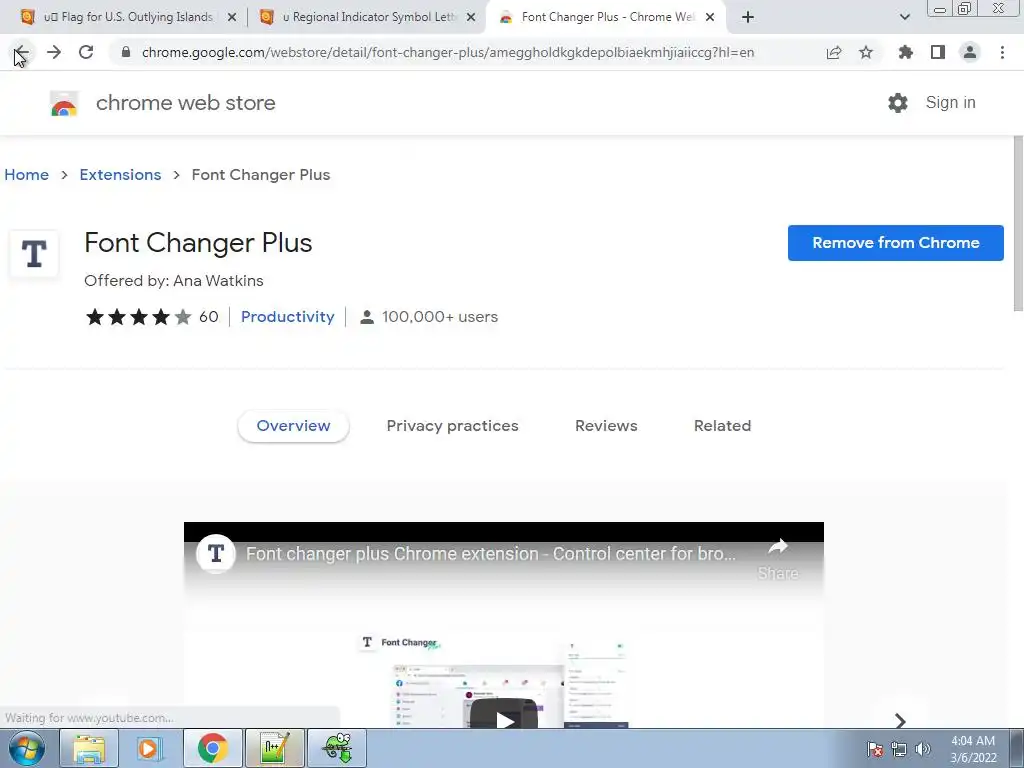This screenshot has width=1024, height=768.
Task: Close the Font Changer Plus tab
Action: point(710,17)
